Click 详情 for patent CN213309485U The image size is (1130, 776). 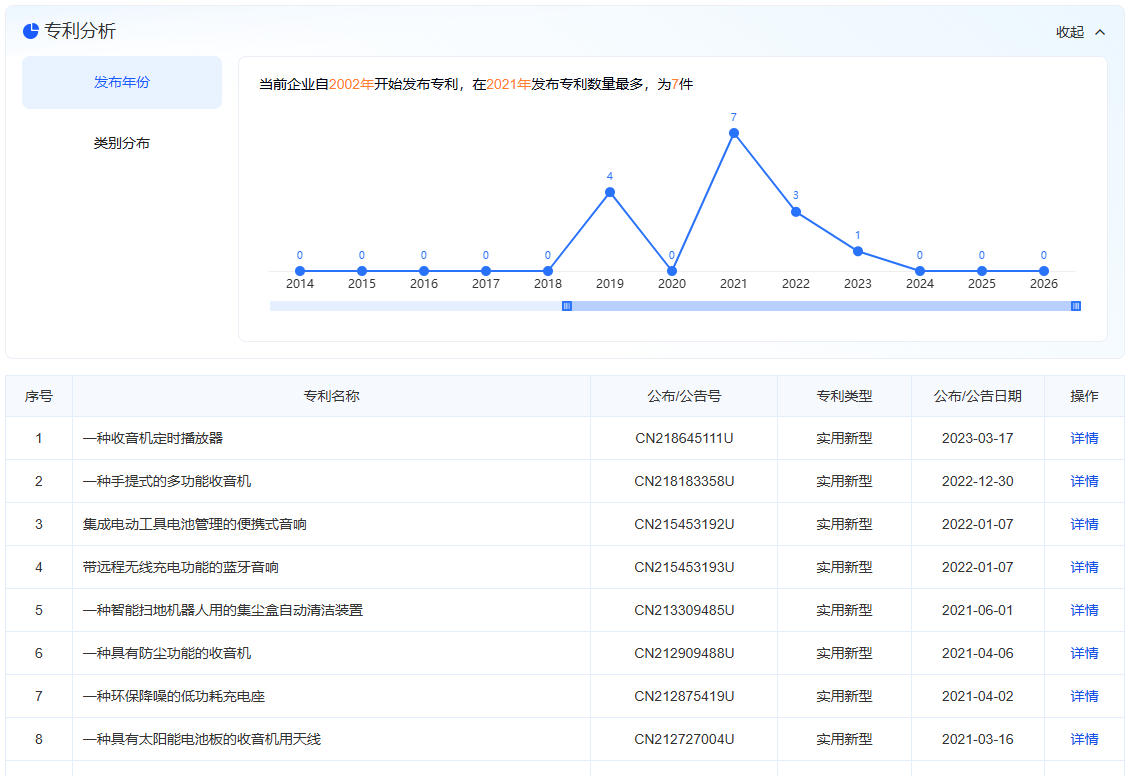(1084, 610)
